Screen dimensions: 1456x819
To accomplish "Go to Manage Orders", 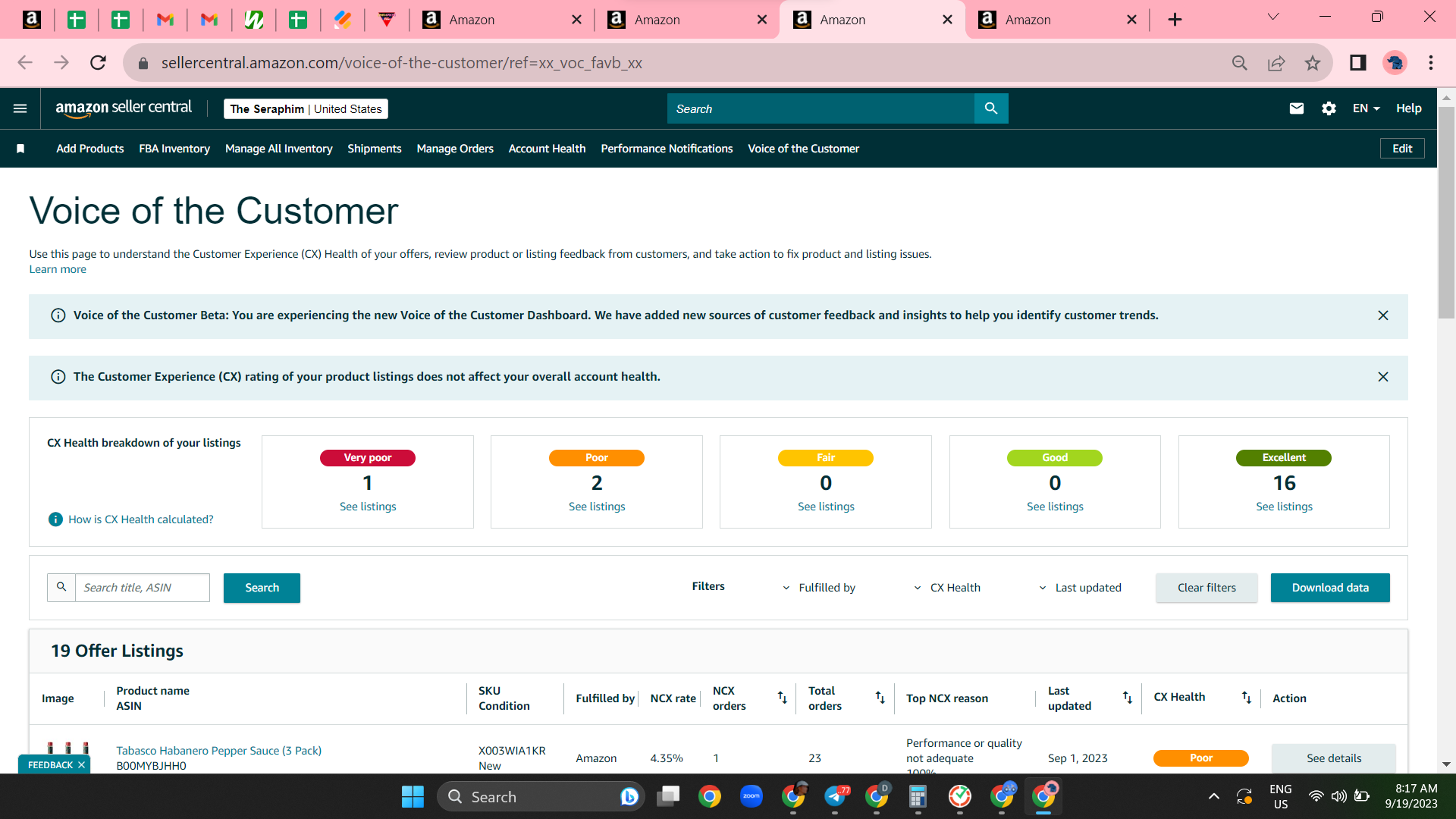I will pyautogui.click(x=455, y=149).
